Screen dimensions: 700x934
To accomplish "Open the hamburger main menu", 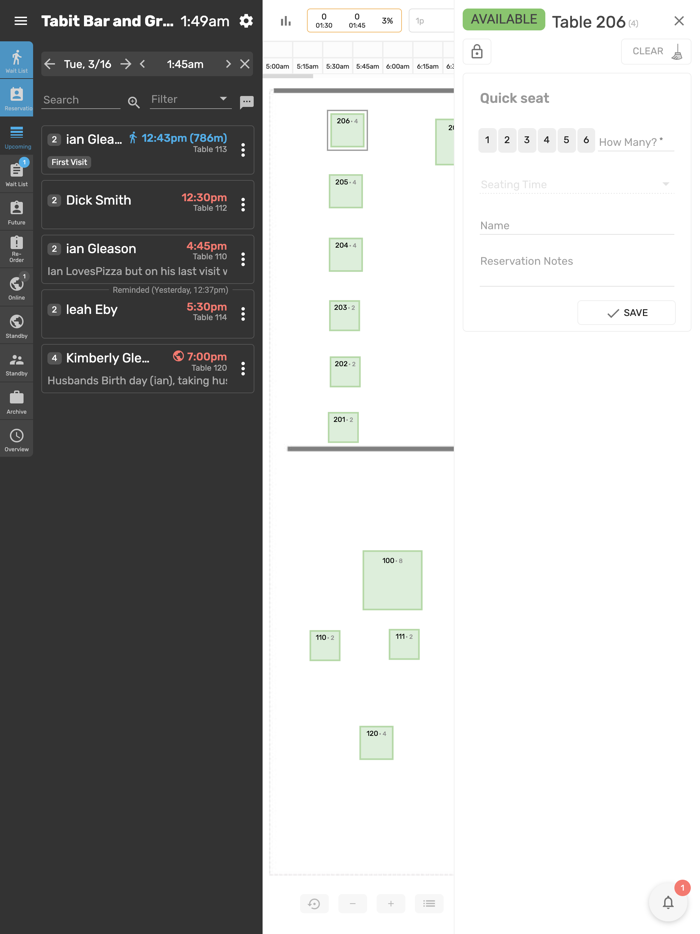I will coord(21,21).
